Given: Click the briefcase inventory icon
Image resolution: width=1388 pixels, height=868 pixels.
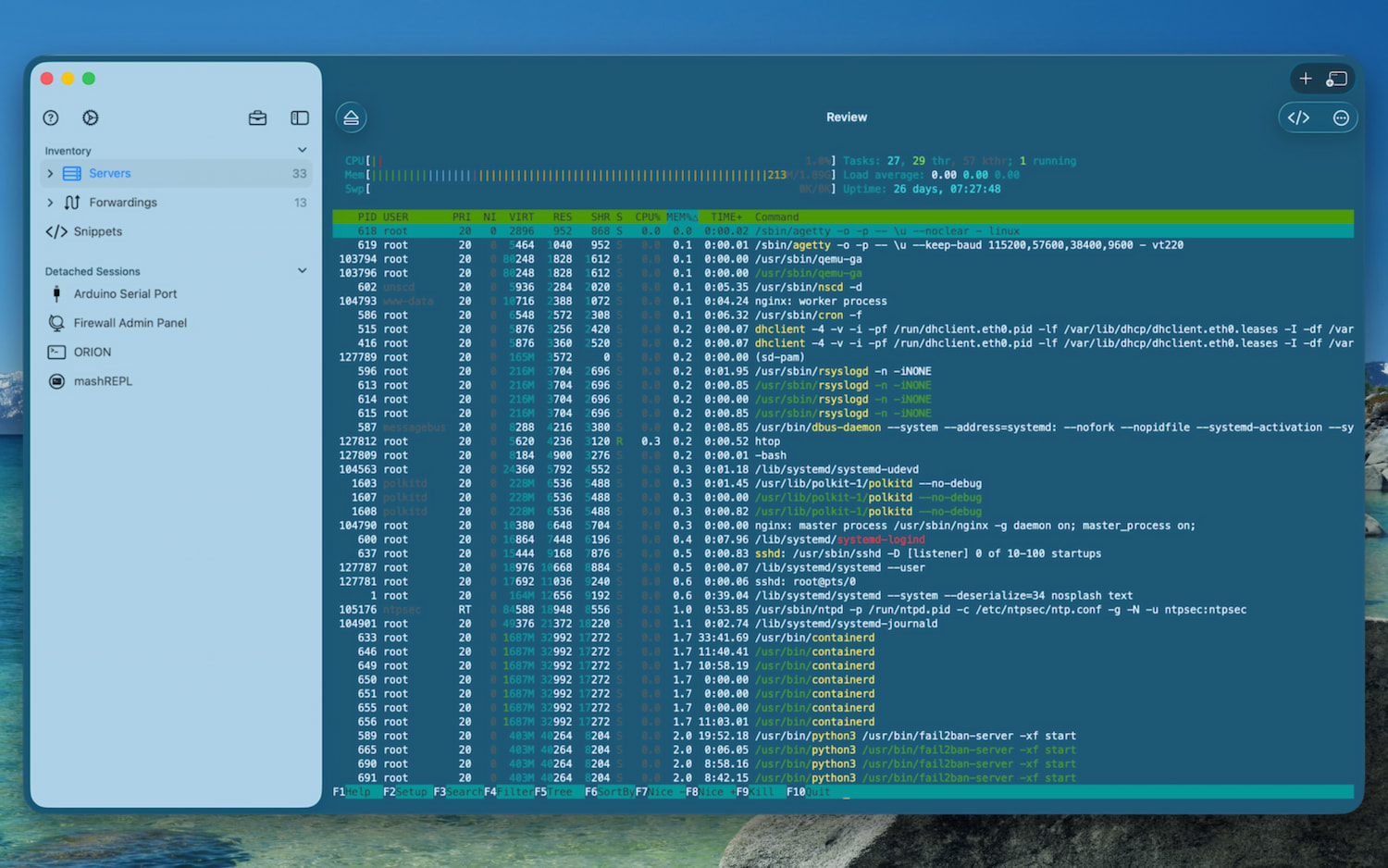Looking at the screenshot, I should [257, 118].
